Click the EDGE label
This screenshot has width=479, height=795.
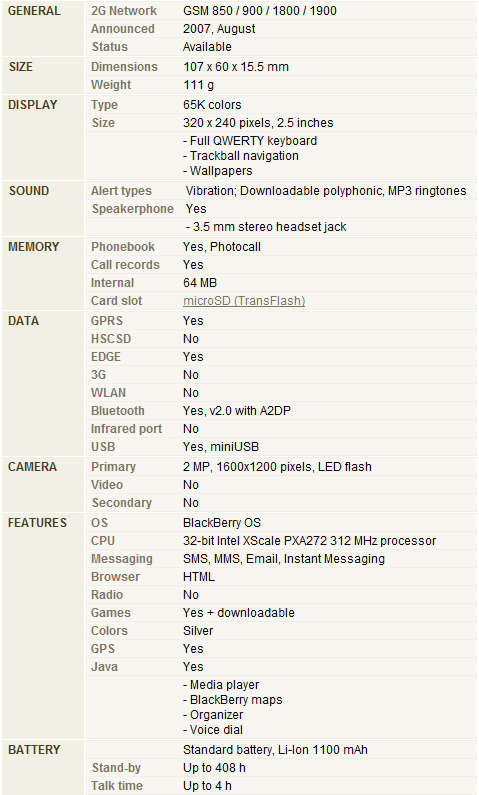[106, 357]
